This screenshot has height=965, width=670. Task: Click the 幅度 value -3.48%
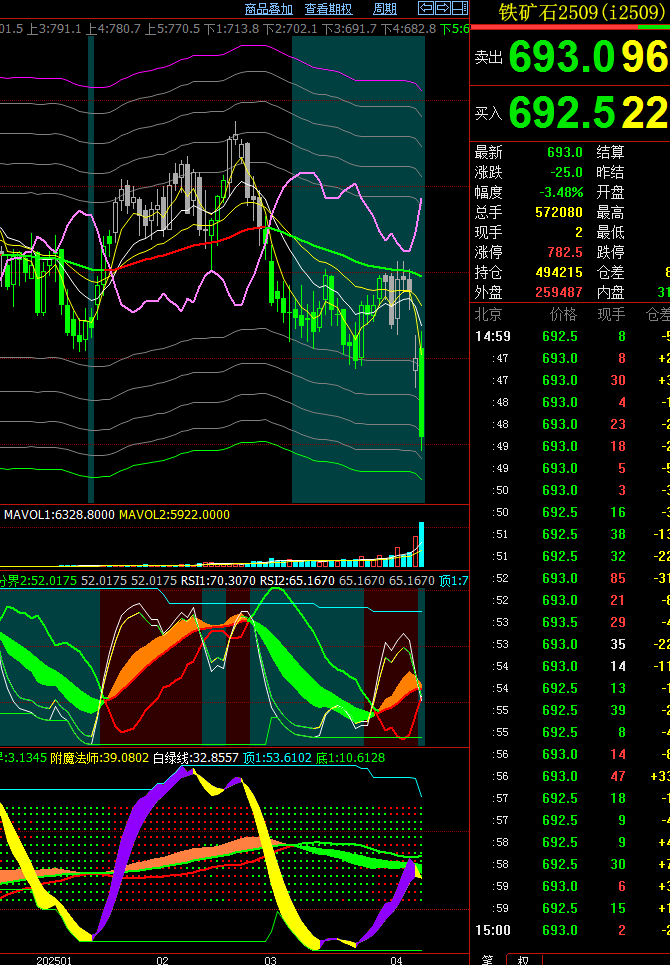pyautogui.click(x=561, y=192)
